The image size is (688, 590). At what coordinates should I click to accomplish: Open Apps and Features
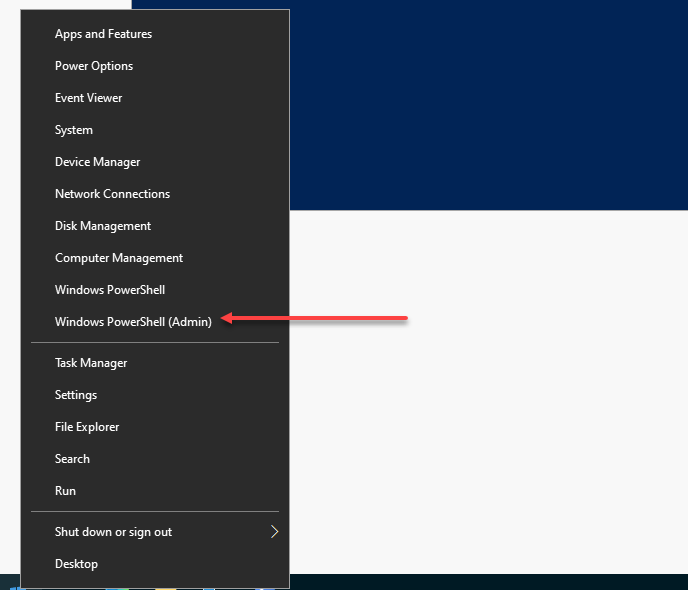pyautogui.click(x=155, y=34)
